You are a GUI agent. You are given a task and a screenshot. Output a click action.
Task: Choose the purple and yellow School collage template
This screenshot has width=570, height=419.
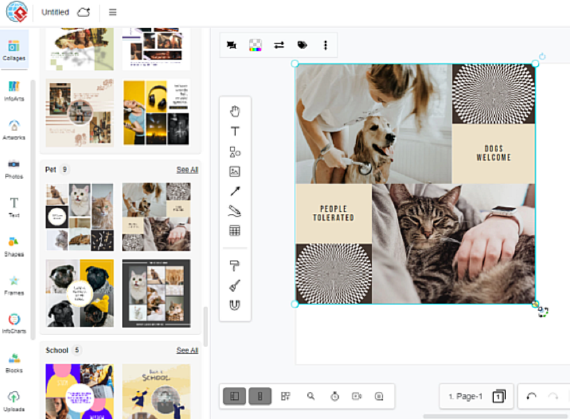[x=80, y=391]
